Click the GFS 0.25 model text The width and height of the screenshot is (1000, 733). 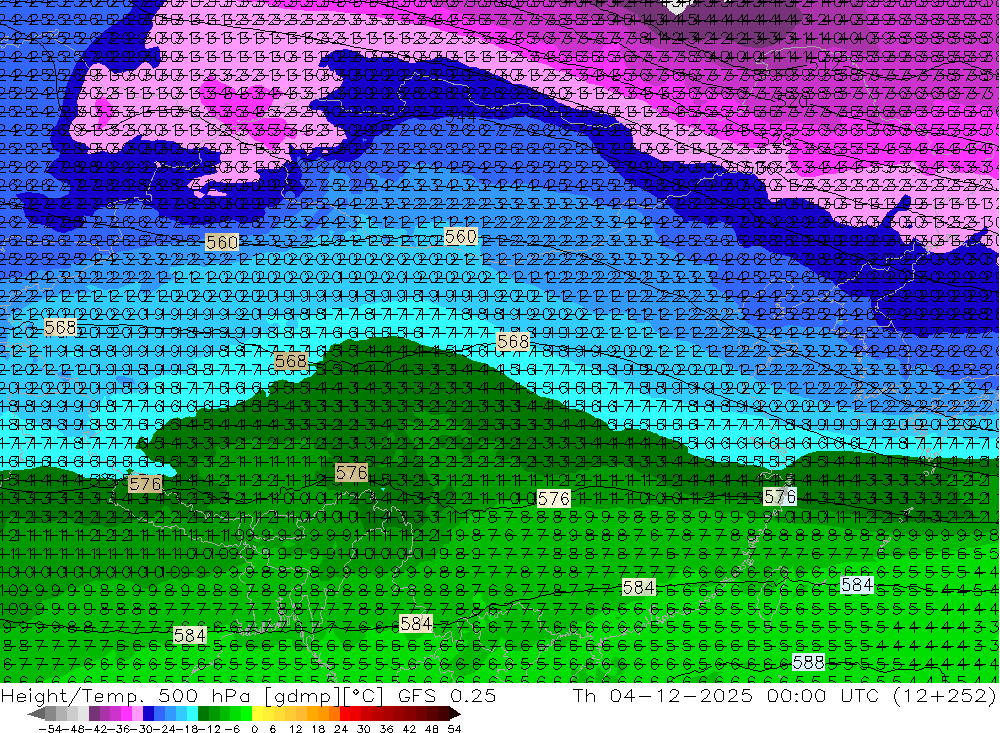point(447,695)
